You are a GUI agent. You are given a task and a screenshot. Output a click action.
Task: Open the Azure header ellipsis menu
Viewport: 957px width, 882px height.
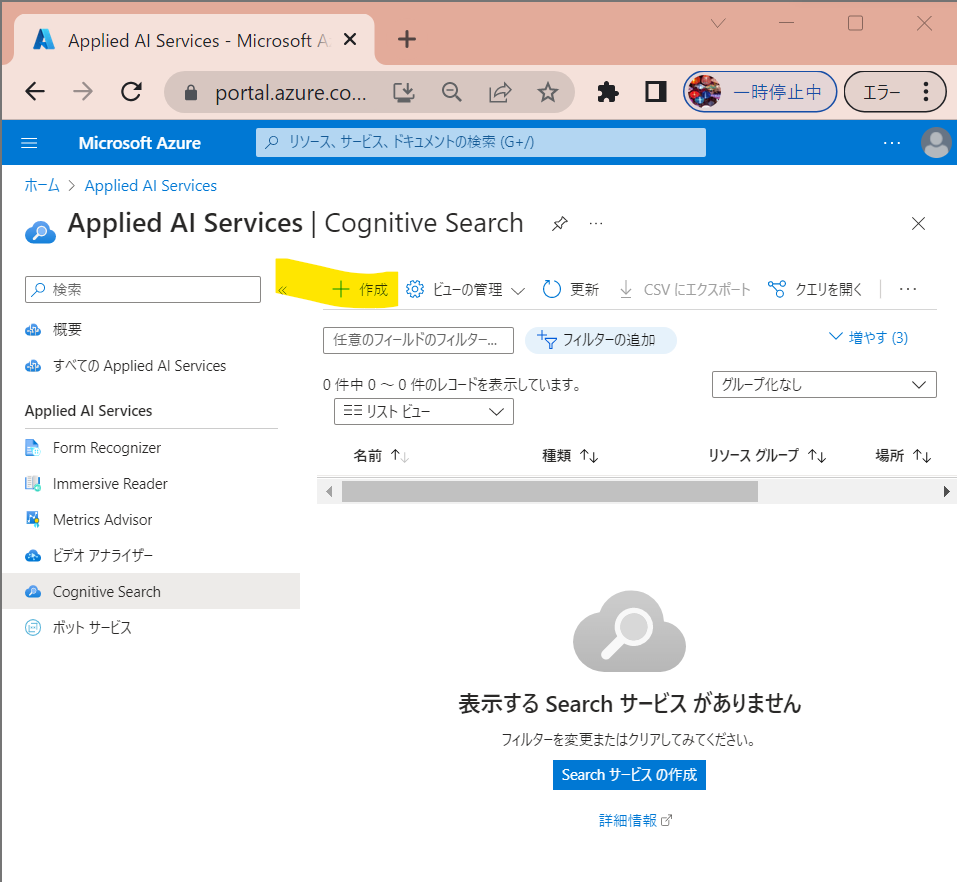tap(892, 143)
